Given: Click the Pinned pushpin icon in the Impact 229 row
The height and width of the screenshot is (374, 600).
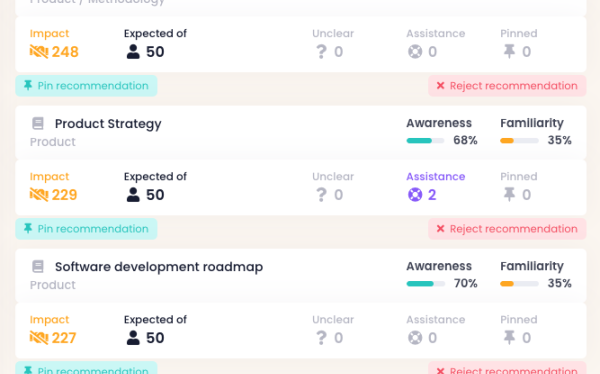Looking at the screenshot, I should click(509, 194).
